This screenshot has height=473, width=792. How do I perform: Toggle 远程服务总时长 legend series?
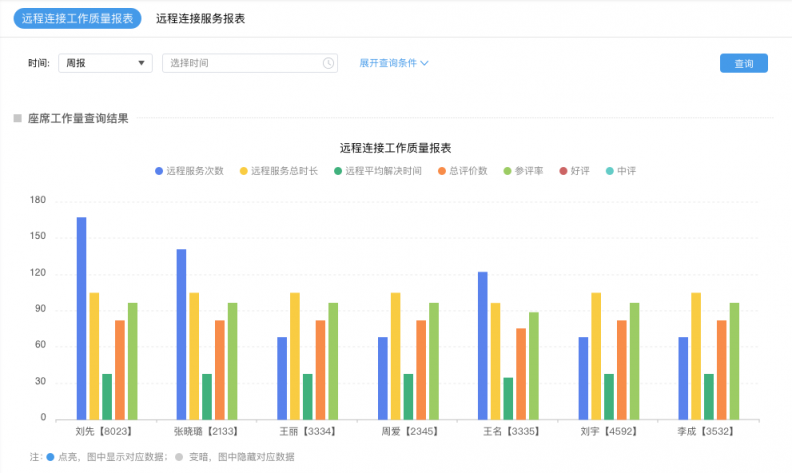[x=279, y=171]
